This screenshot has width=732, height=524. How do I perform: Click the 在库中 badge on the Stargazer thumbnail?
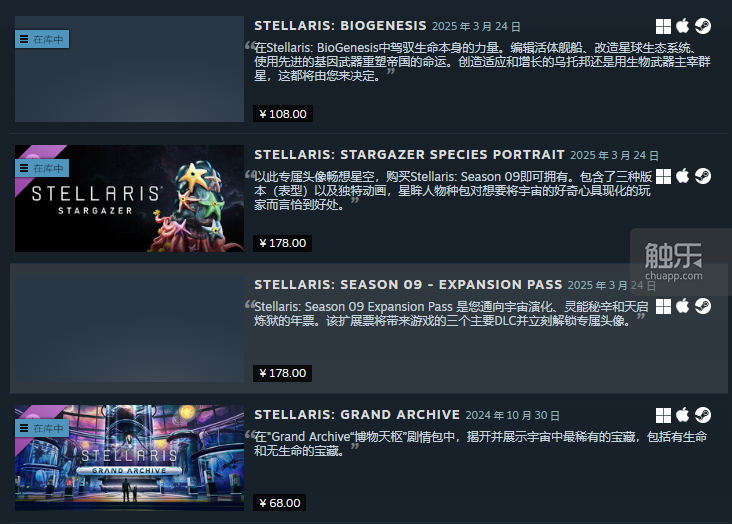point(42,168)
